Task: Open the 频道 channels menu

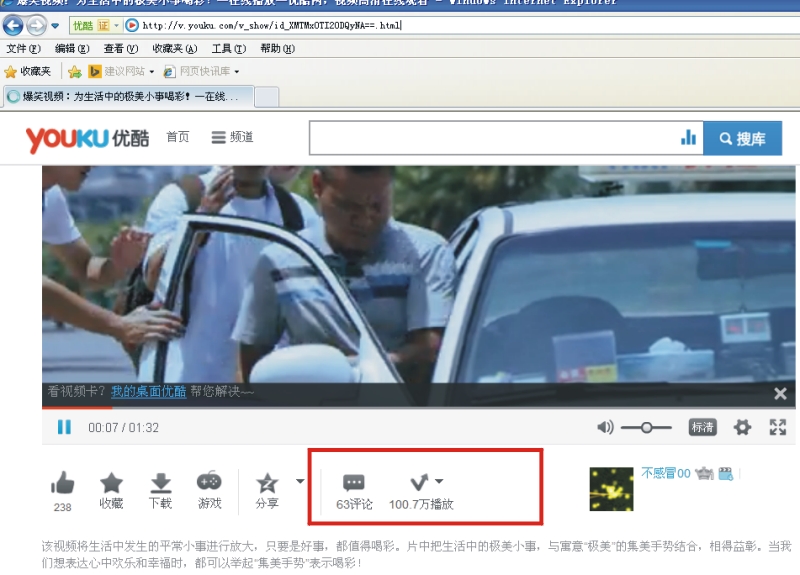Action: pos(232,138)
